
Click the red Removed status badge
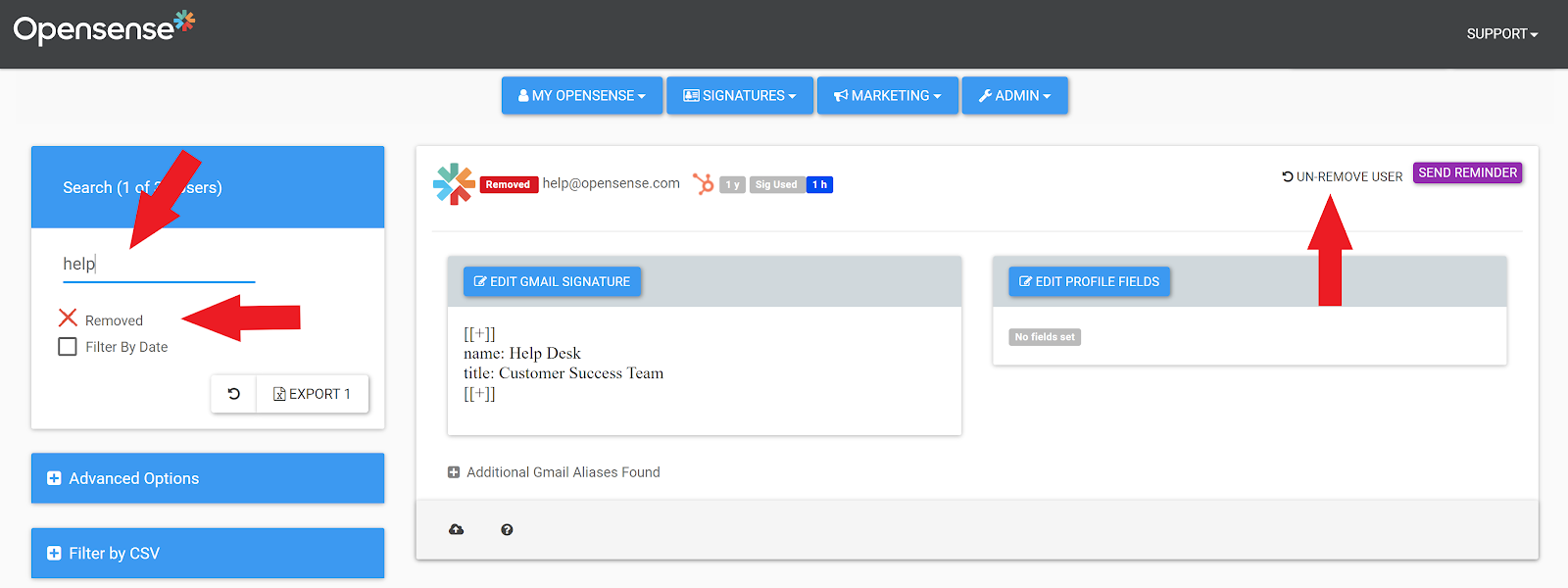point(509,184)
